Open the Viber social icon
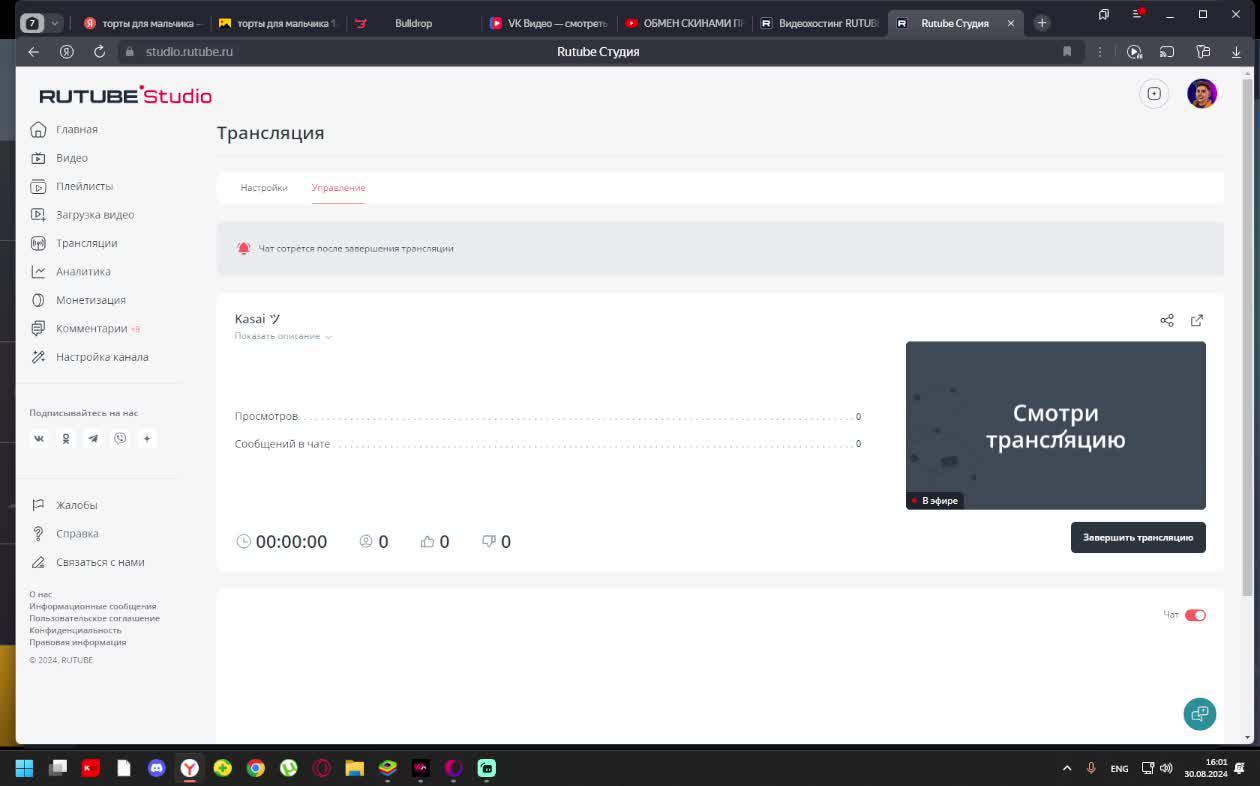The image size is (1260, 786). point(120,438)
